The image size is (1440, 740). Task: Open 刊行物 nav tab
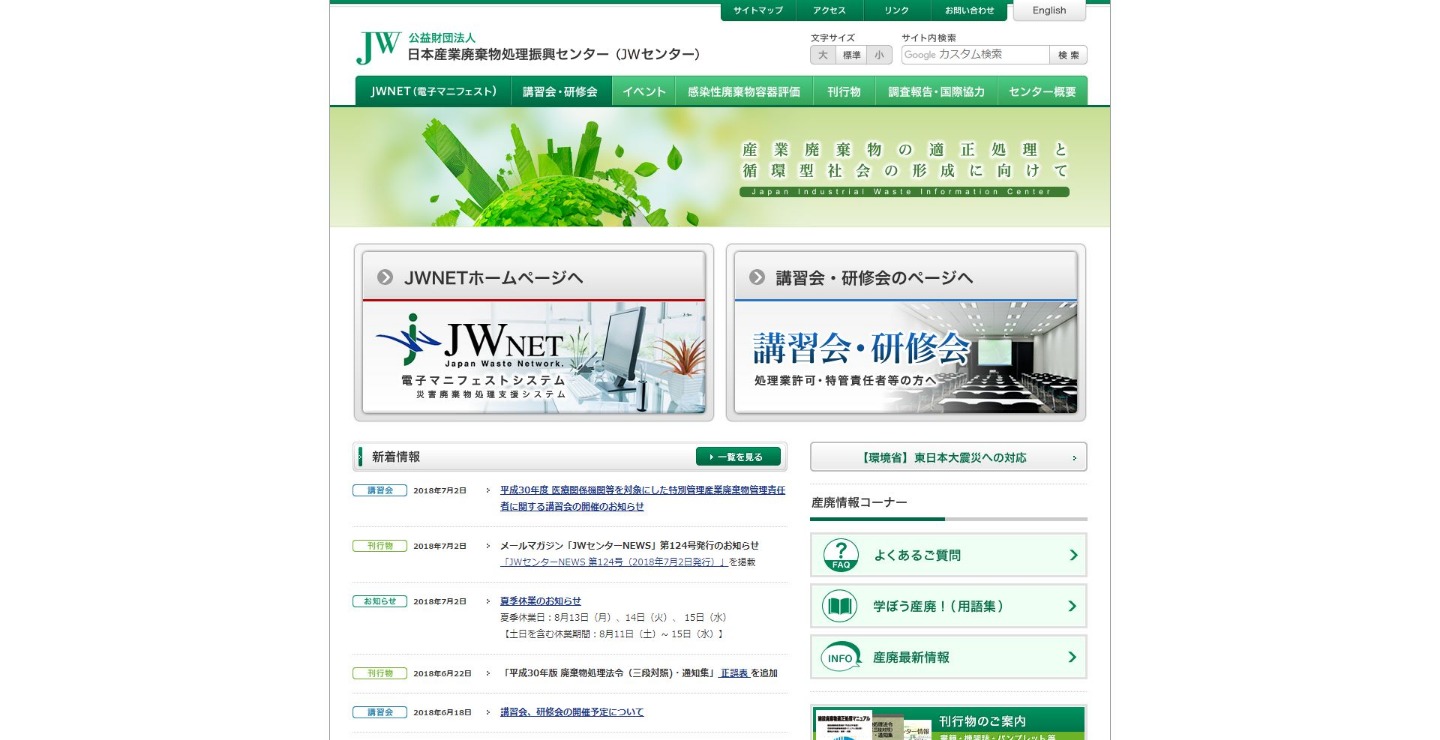(x=843, y=91)
